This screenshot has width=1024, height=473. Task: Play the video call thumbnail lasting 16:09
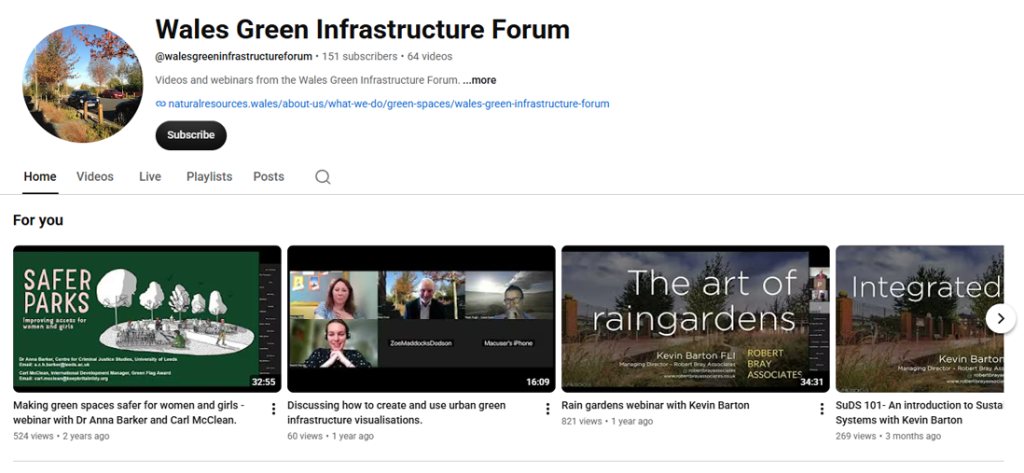421,319
